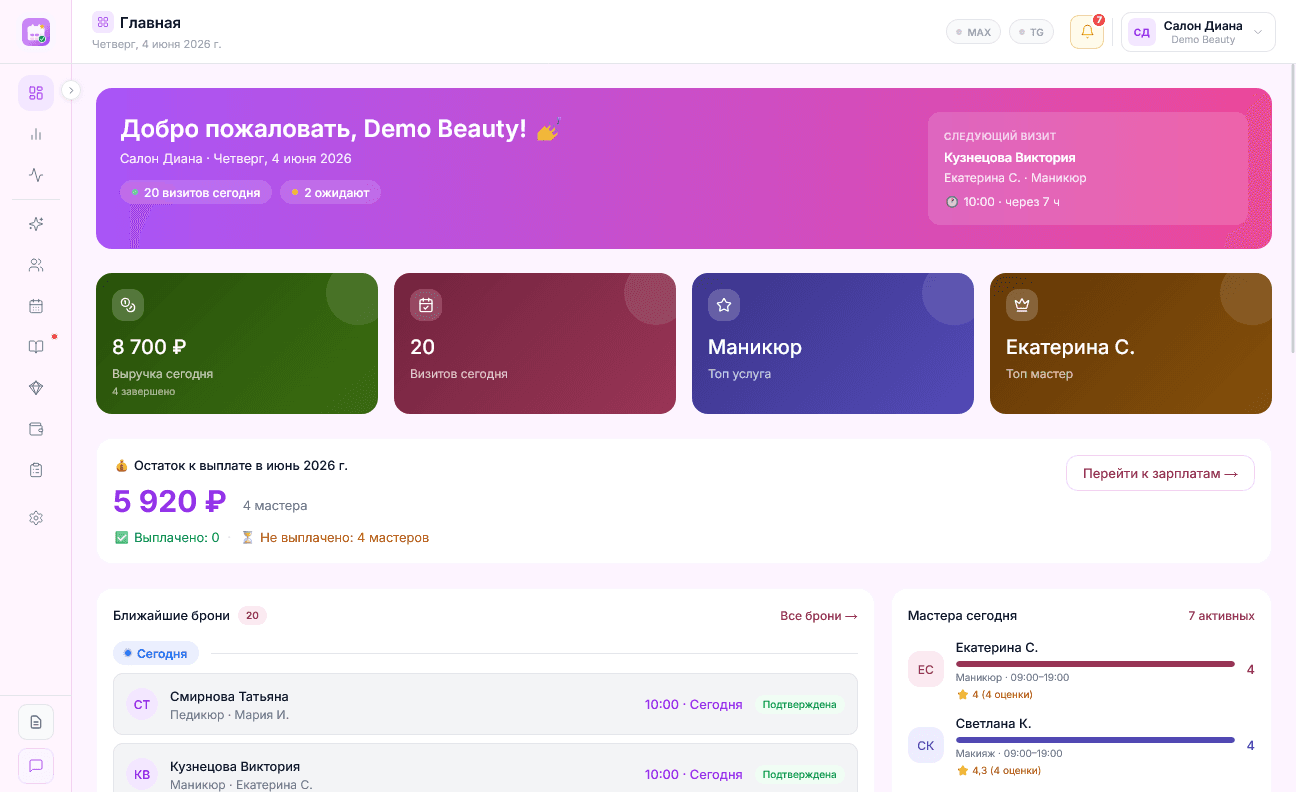The height and width of the screenshot is (792, 1296).
Task: Open the 'Выручка сегодня' green card
Action: (237, 343)
